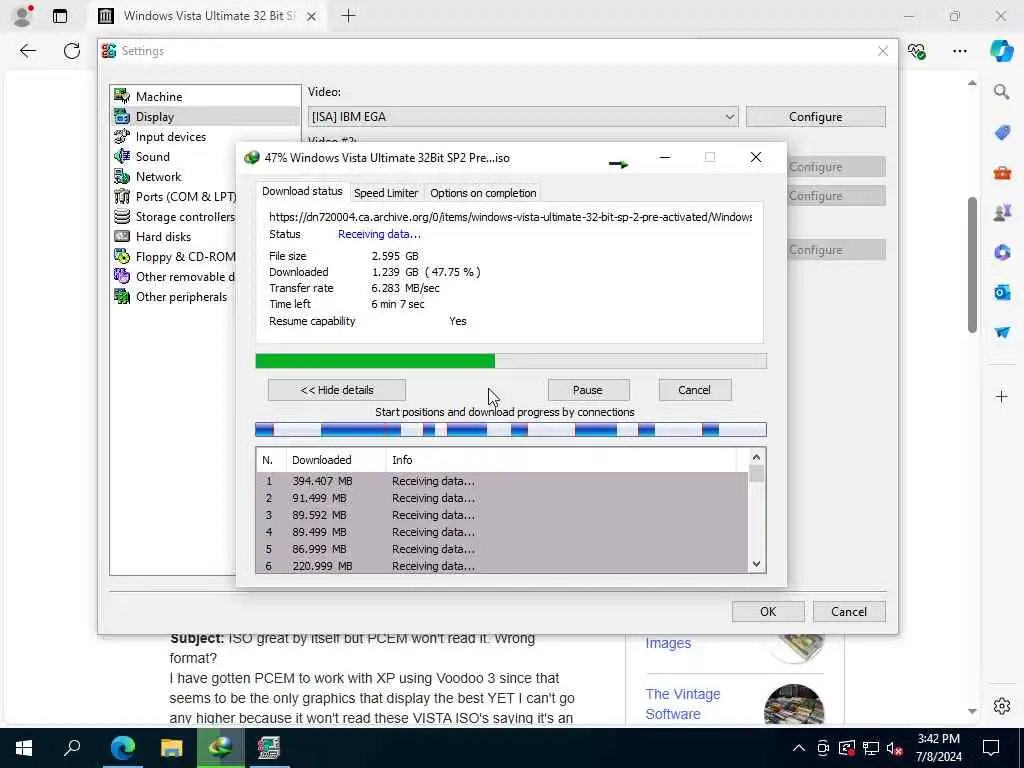Click connections list scroll up arrow
Screen dimensions: 1024x768
coord(756,457)
